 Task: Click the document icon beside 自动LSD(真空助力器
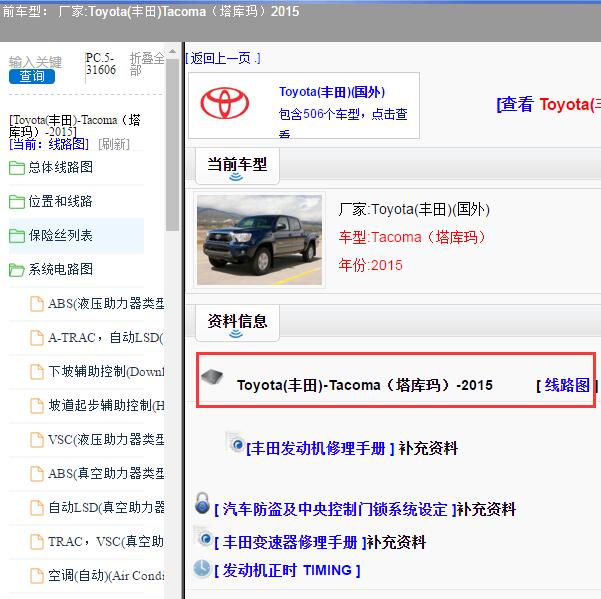[x=37, y=508]
